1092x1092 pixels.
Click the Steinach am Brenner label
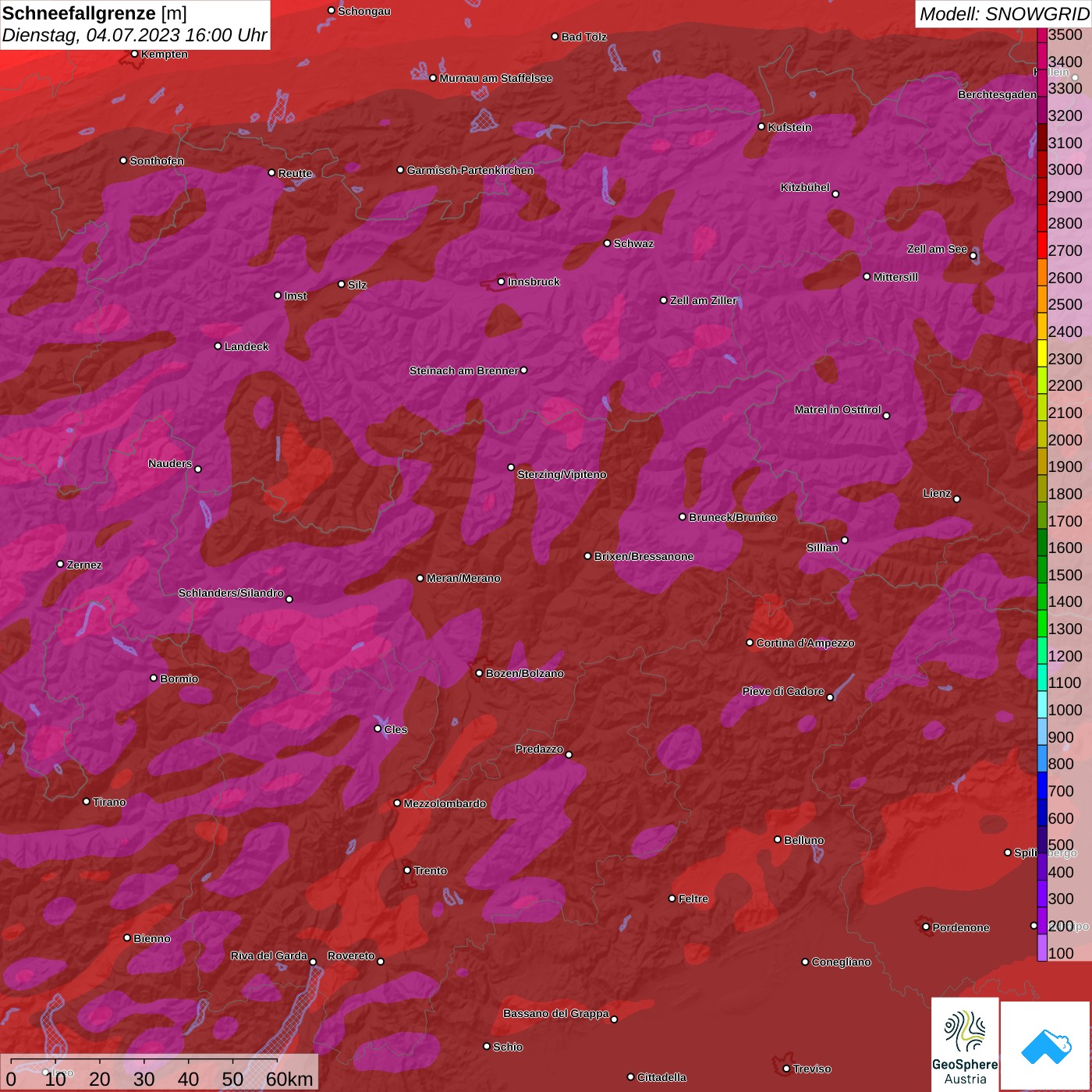464,370
